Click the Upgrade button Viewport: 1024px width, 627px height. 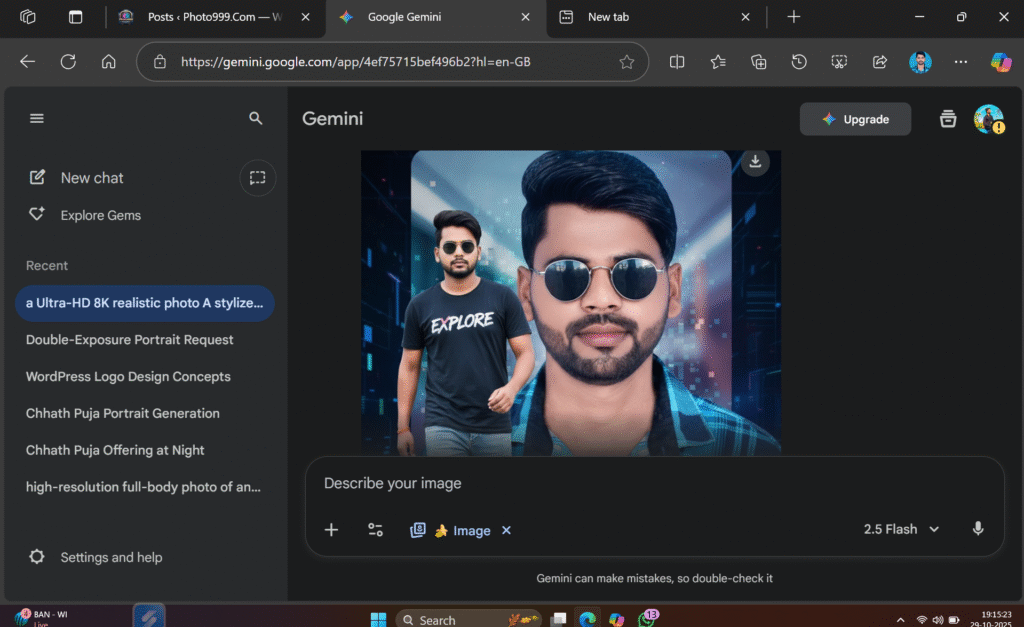pyautogui.click(x=855, y=118)
